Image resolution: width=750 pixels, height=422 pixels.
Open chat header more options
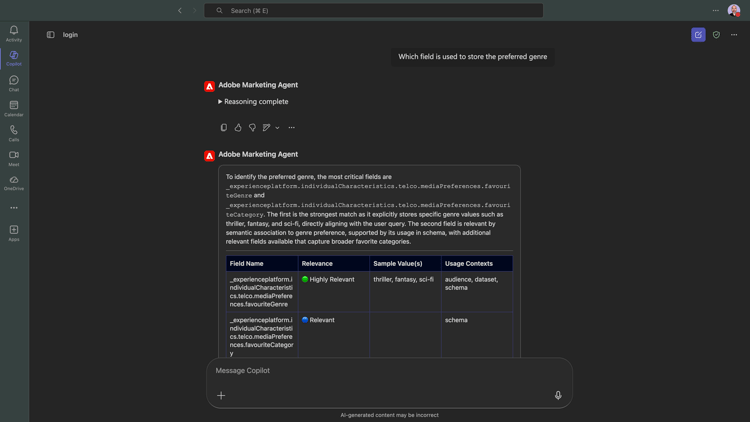(734, 34)
